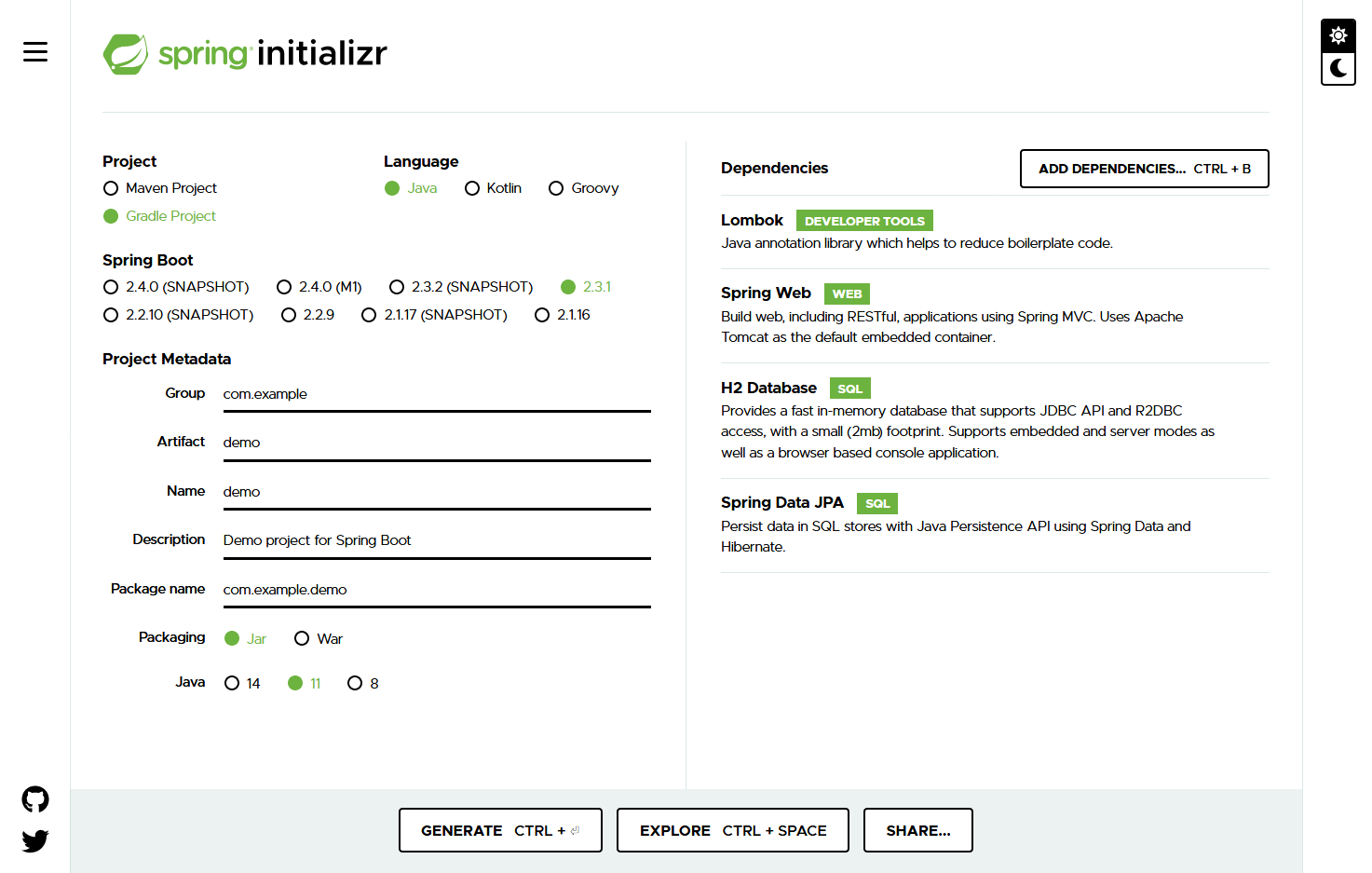The image size is (1372, 873).
Task: Select Spring Boot 2.4.0 (M1)
Action: pos(319,287)
